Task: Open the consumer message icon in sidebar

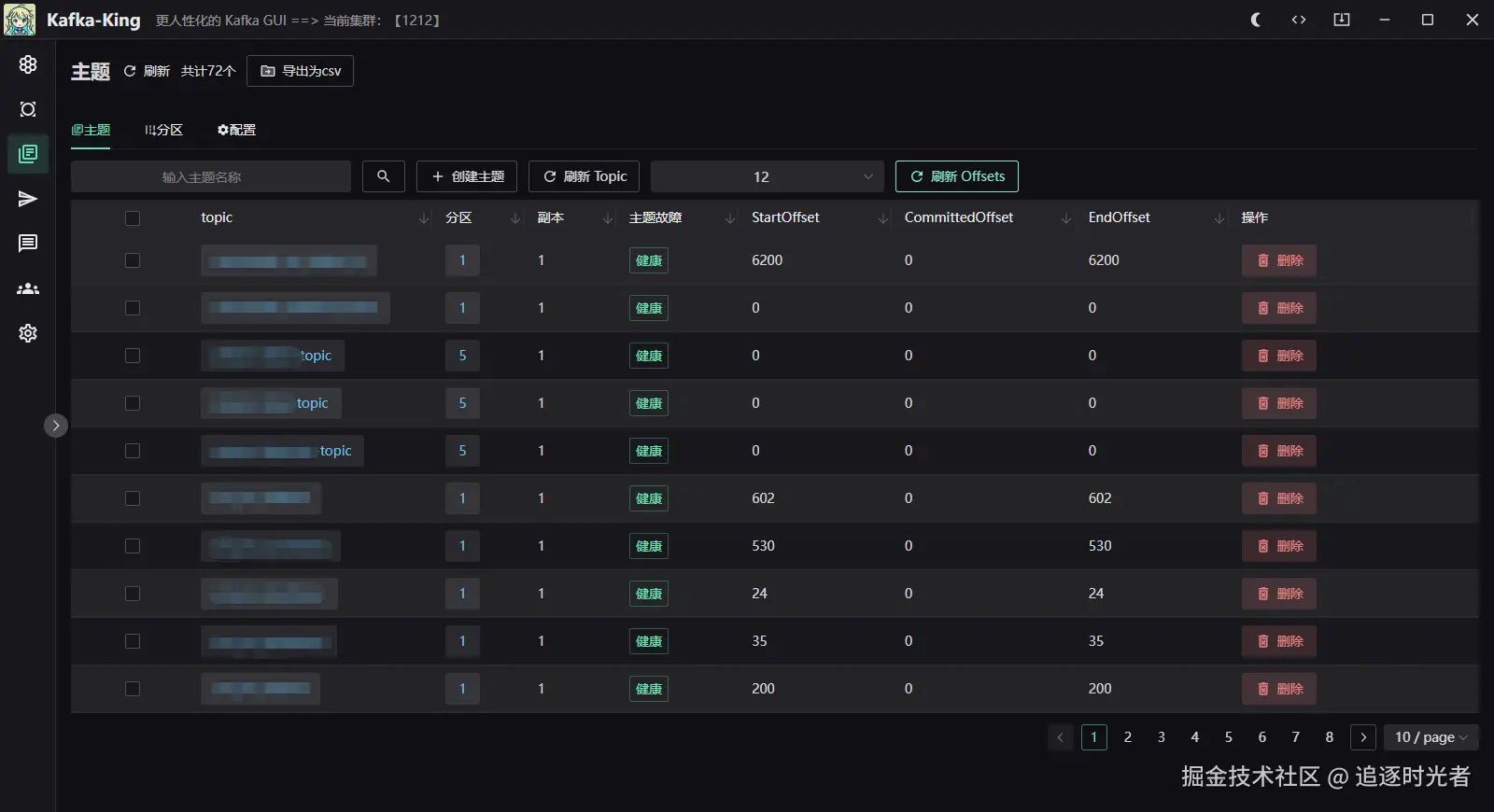Action: tap(28, 244)
